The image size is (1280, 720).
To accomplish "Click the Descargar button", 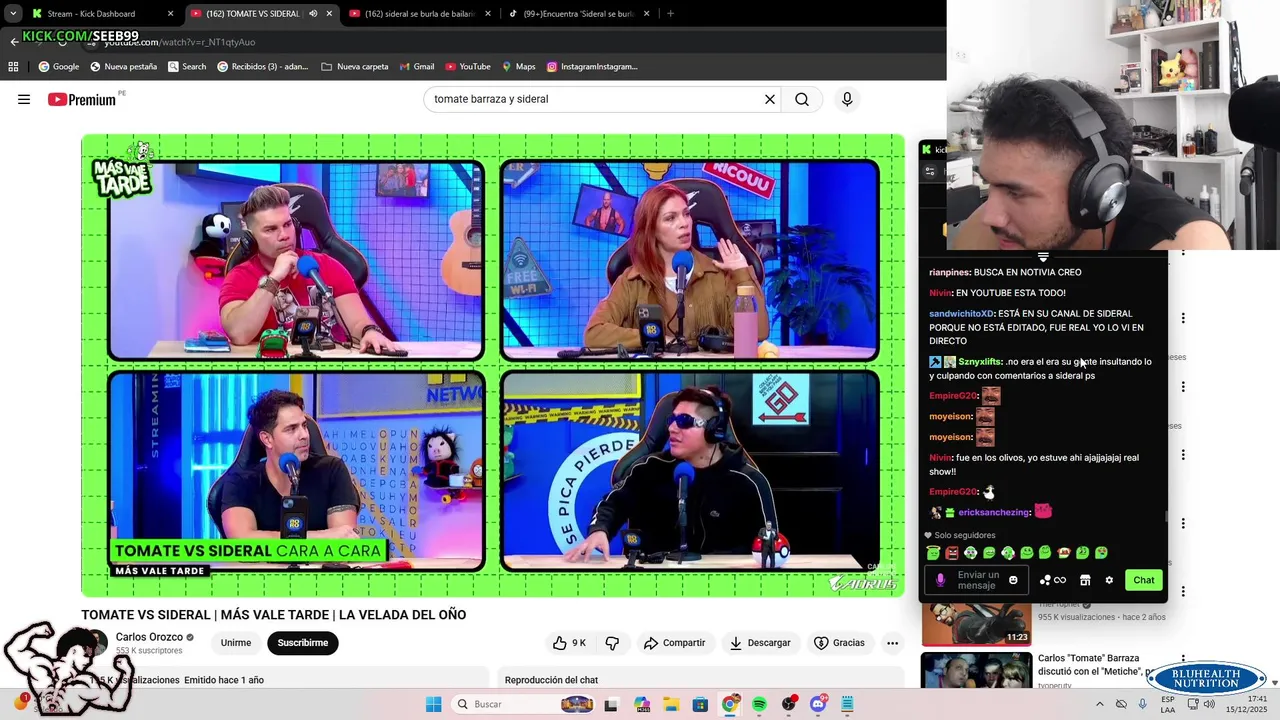I will 760,643.
